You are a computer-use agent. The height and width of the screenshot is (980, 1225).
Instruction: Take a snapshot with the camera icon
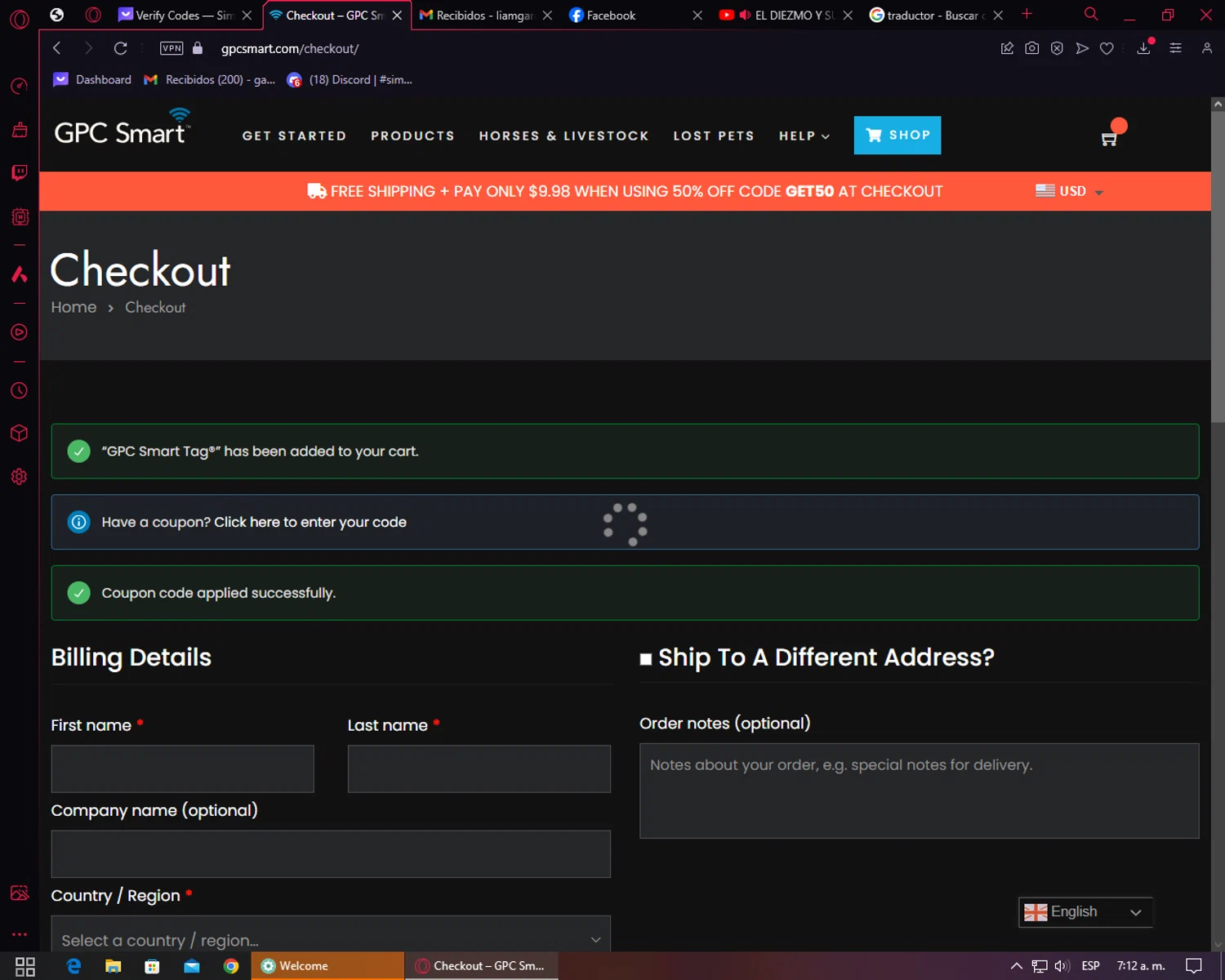tap(1032, 48)
